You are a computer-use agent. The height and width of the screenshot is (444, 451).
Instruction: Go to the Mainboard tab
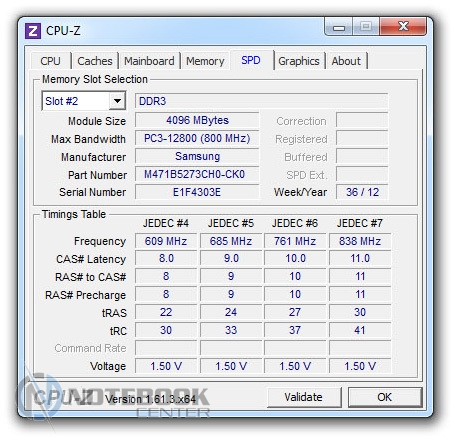tap(149, 61)
